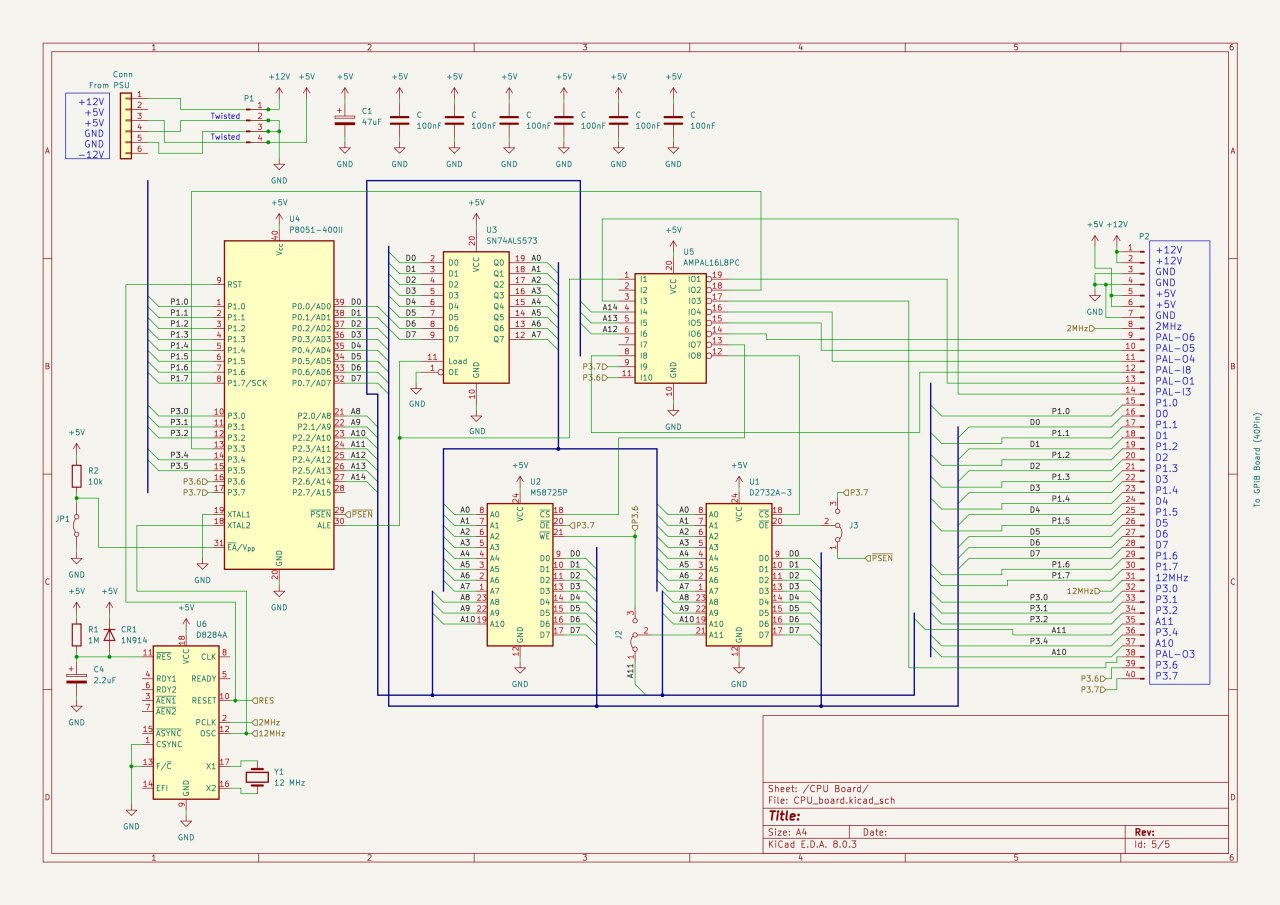This screenshot has width=1280, height=905.
Task: Select the Y1 12 MHz crystal symbol
Action: [x=258, y=777]
